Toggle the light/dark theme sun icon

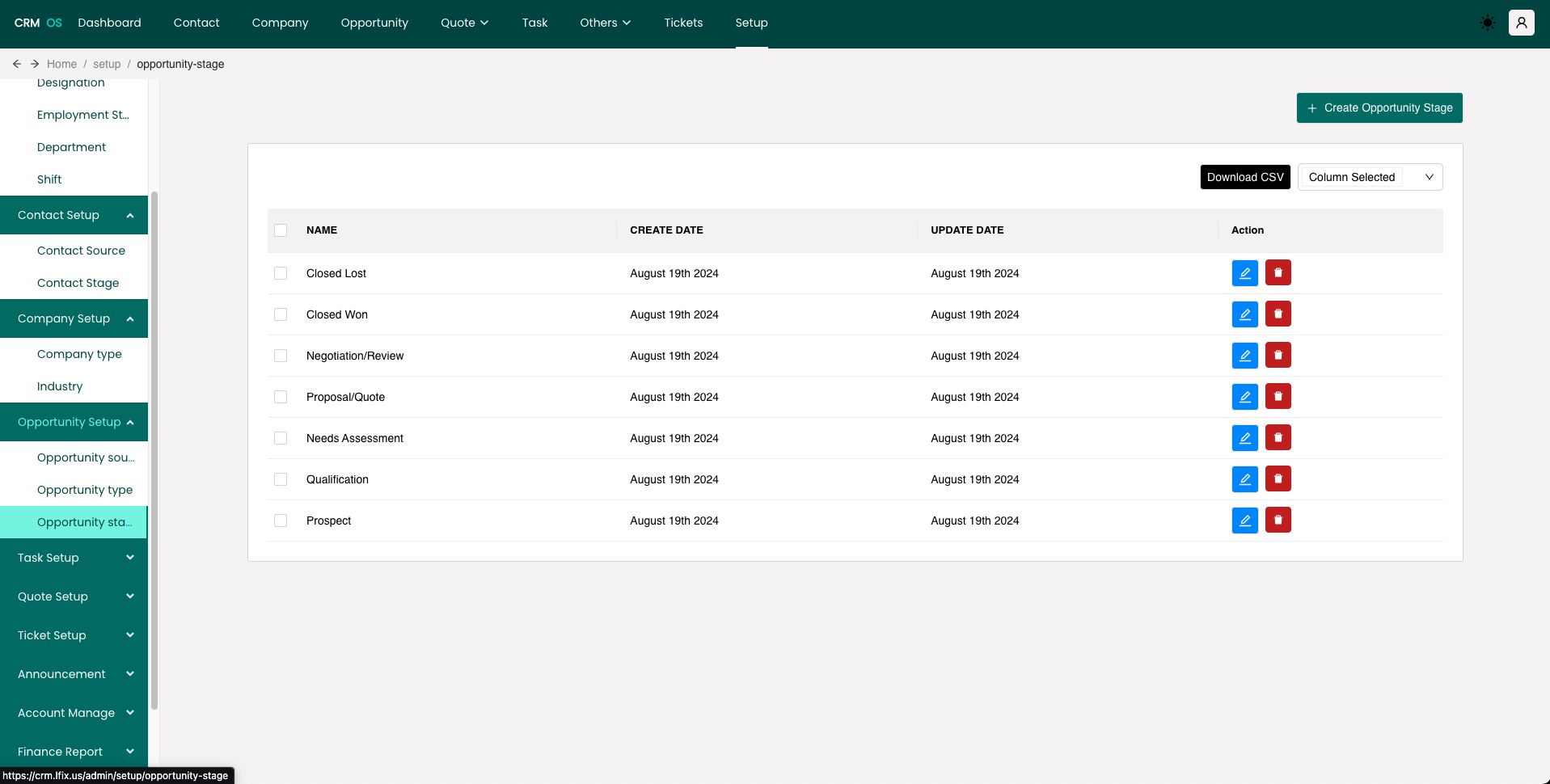pyautogui.click(x=1487, y=23)
